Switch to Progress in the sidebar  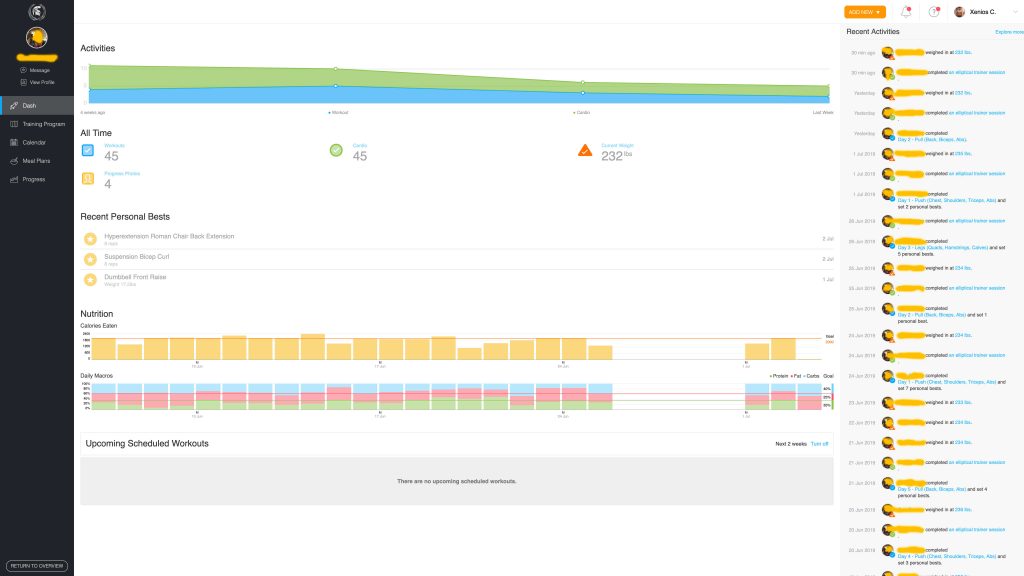pos(37,179)
